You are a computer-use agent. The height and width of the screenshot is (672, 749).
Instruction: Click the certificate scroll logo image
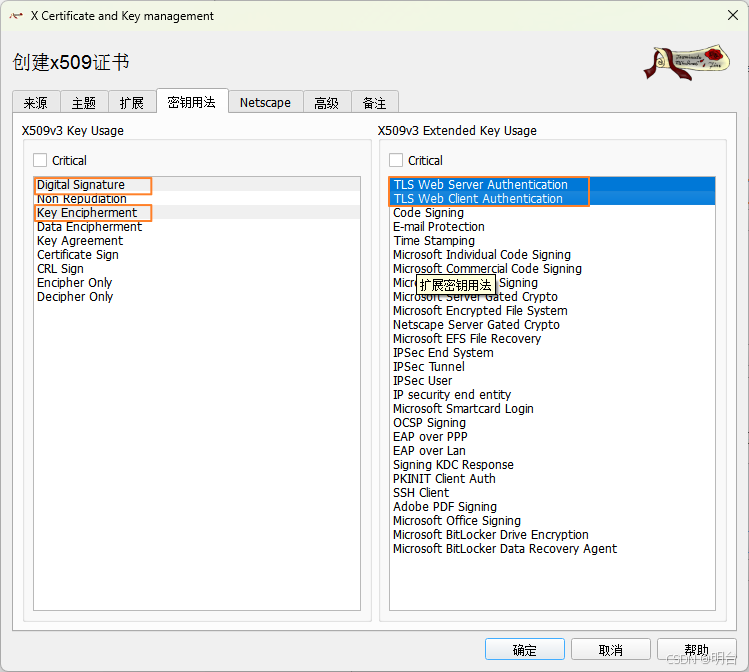pos(686,62)
